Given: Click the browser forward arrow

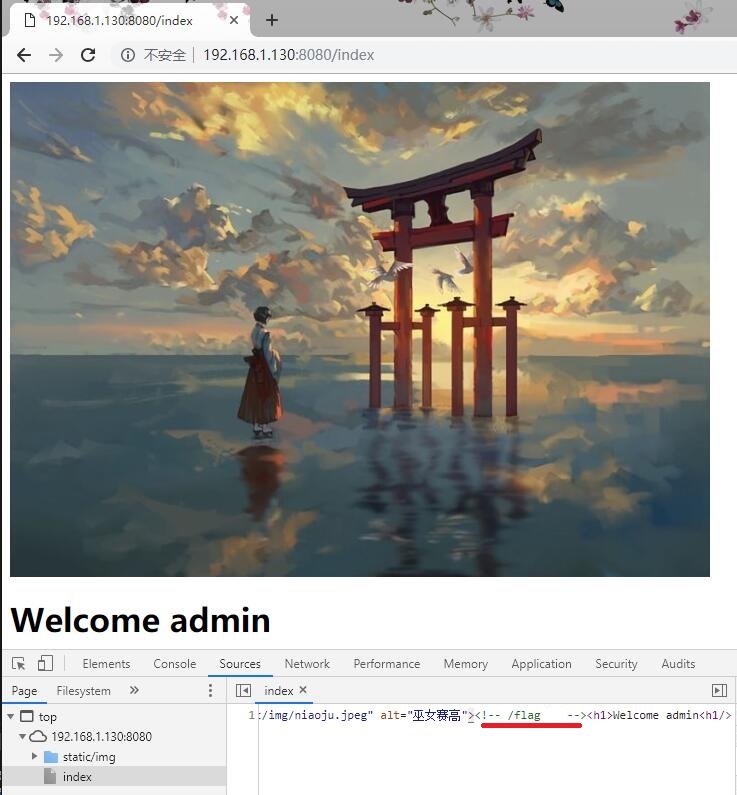Looking at the screenshot, I should (x=56, y=55).
